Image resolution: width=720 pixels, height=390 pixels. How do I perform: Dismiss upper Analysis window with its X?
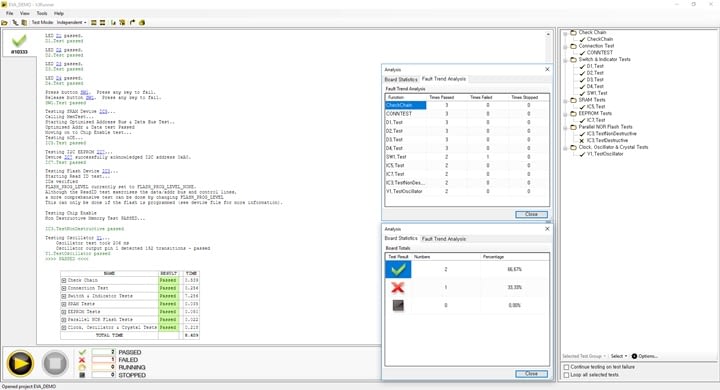[547, 69]
